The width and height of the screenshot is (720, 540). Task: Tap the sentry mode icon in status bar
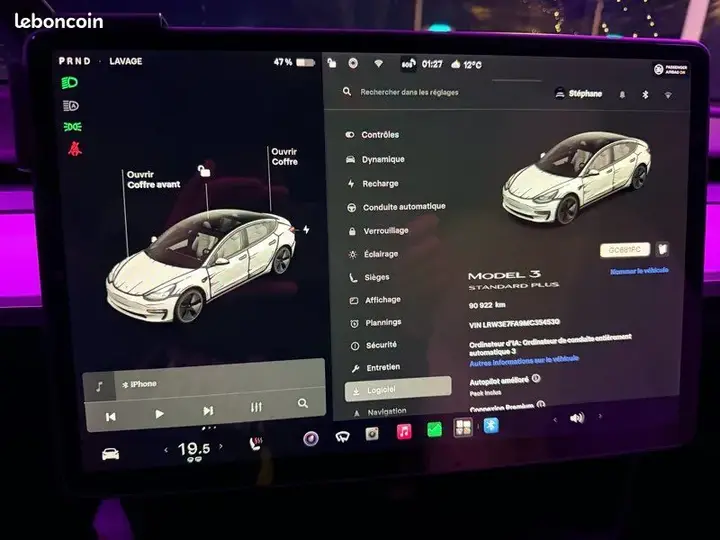(x=353, y=63)
